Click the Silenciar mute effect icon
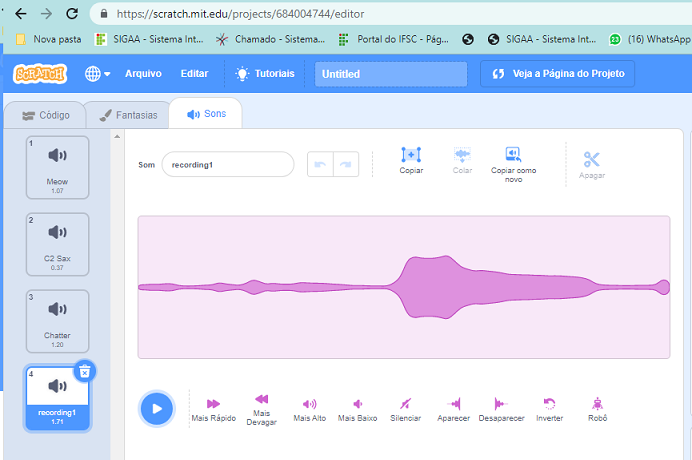Viewport: 692px width, 460px height. (405, 403)
